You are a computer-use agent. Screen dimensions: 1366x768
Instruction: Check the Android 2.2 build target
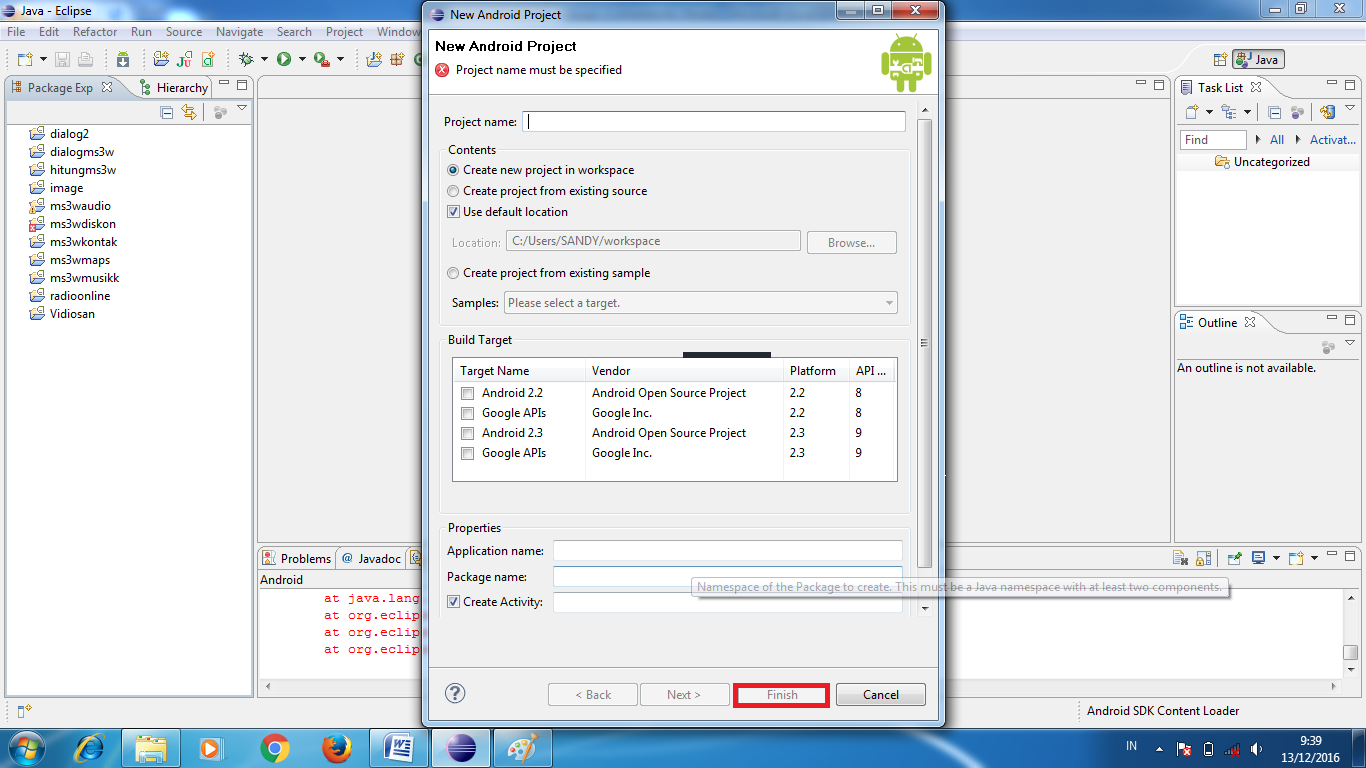pos(467,393)
